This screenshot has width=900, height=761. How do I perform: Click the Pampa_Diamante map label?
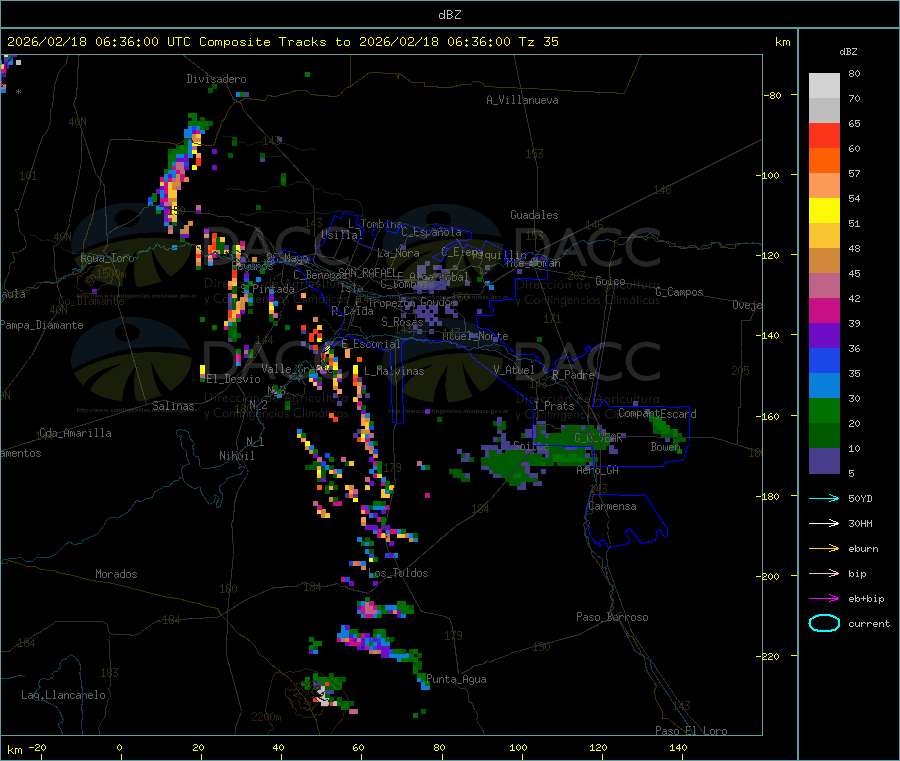click(x=42, y=325)
